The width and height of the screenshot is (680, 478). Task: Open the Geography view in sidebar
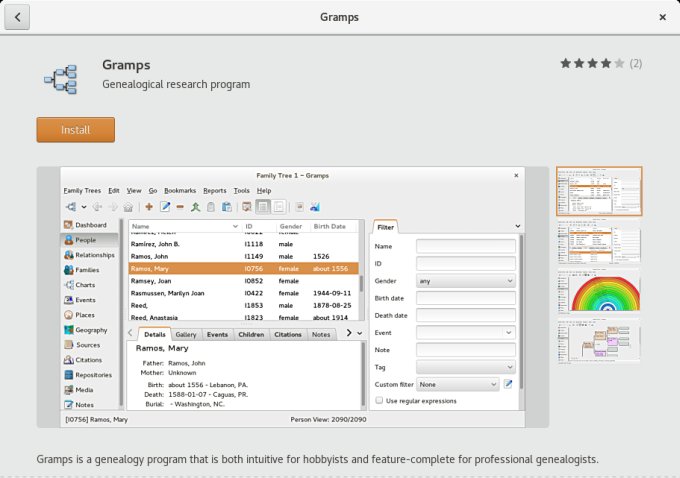90,329
